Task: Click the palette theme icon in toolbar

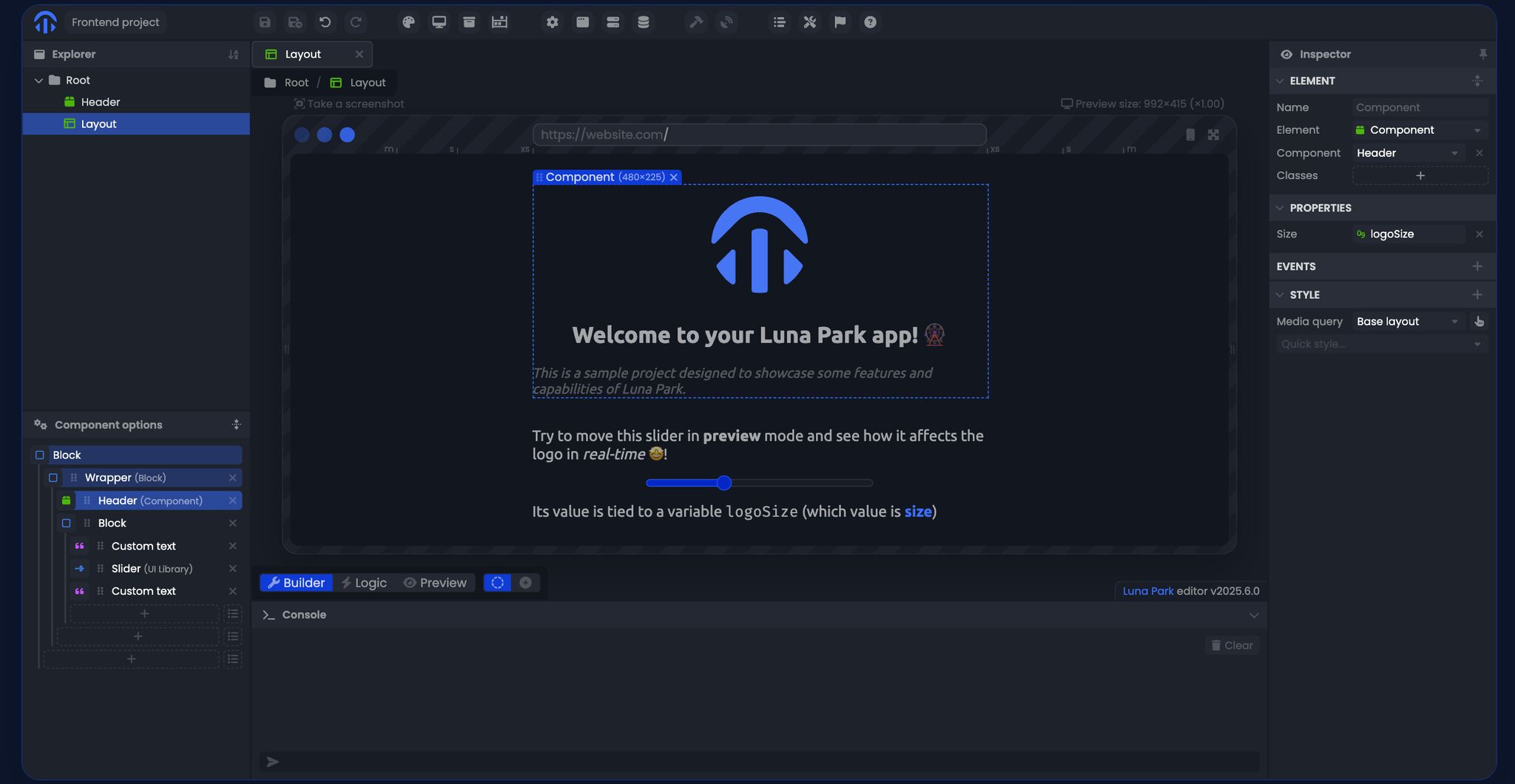Action: (x=408, y=22)
